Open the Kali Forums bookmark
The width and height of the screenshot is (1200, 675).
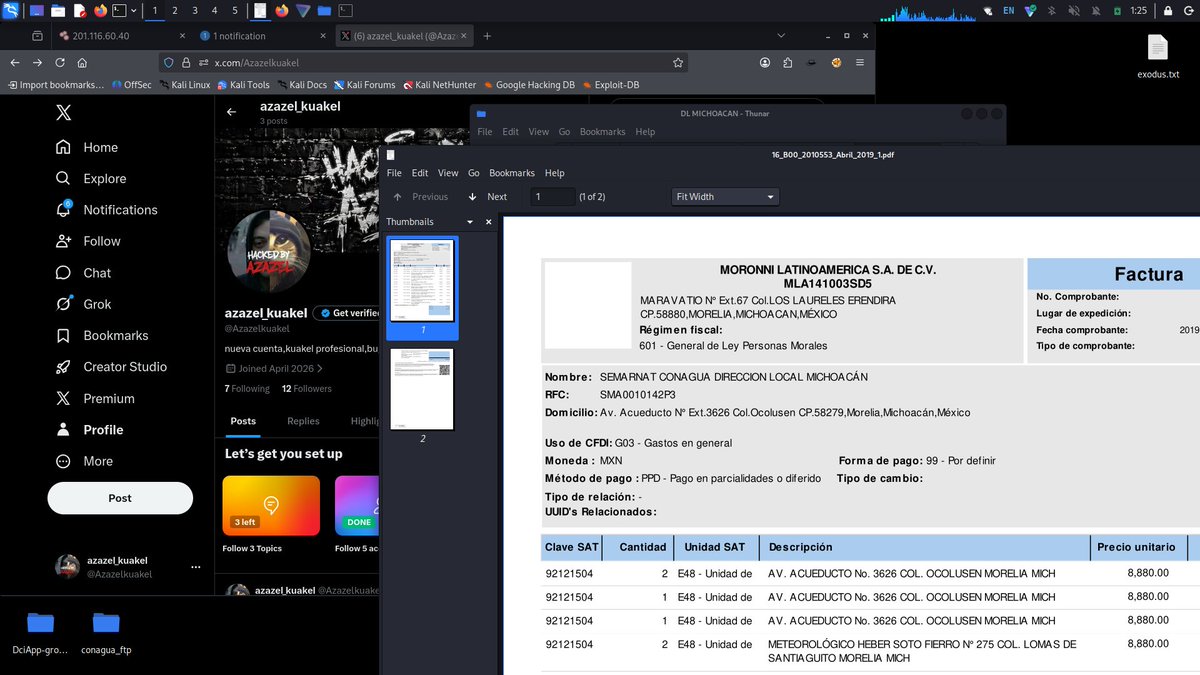point(364,85)
